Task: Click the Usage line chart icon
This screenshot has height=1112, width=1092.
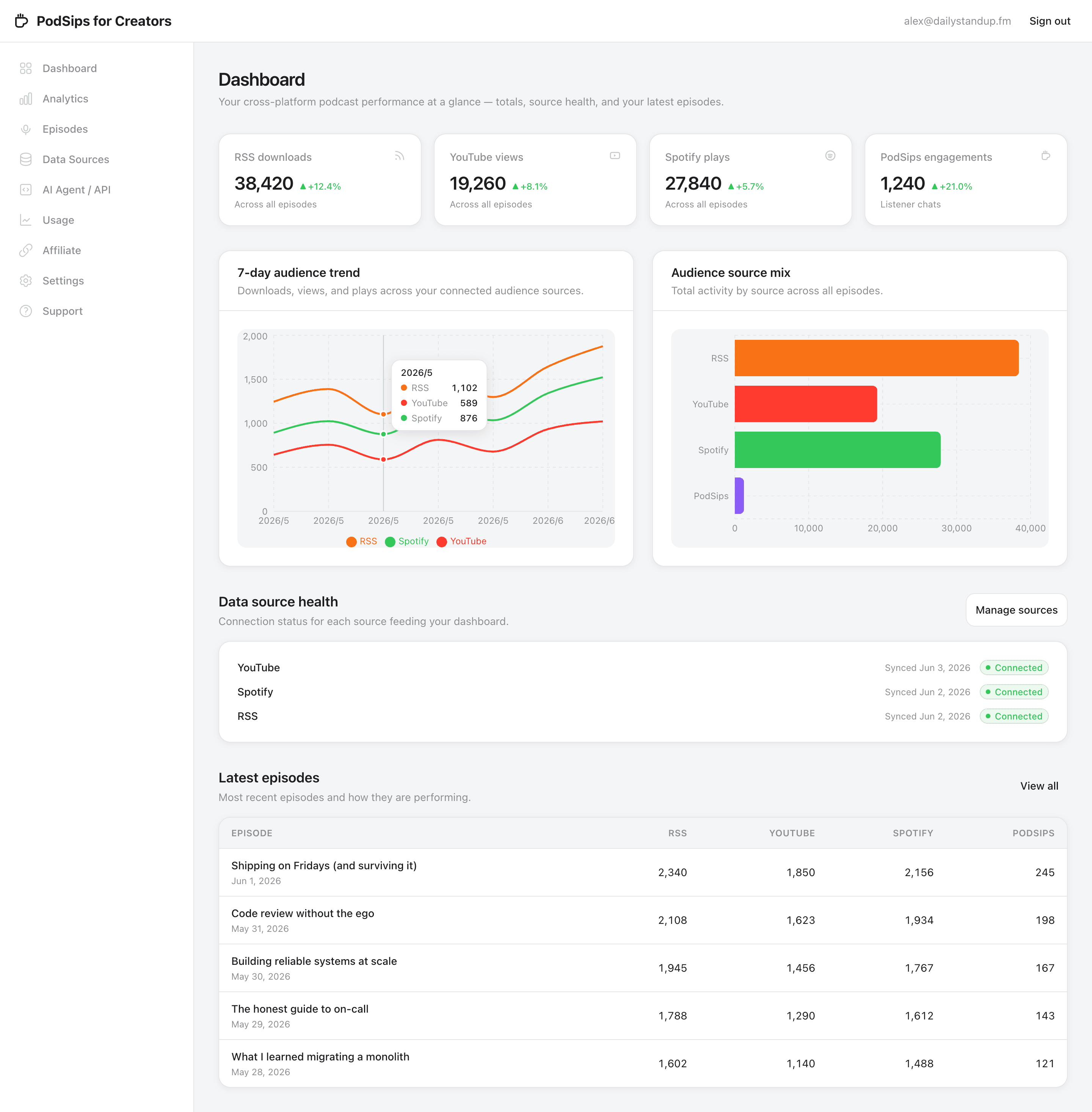Action: (x=26, y=220)
